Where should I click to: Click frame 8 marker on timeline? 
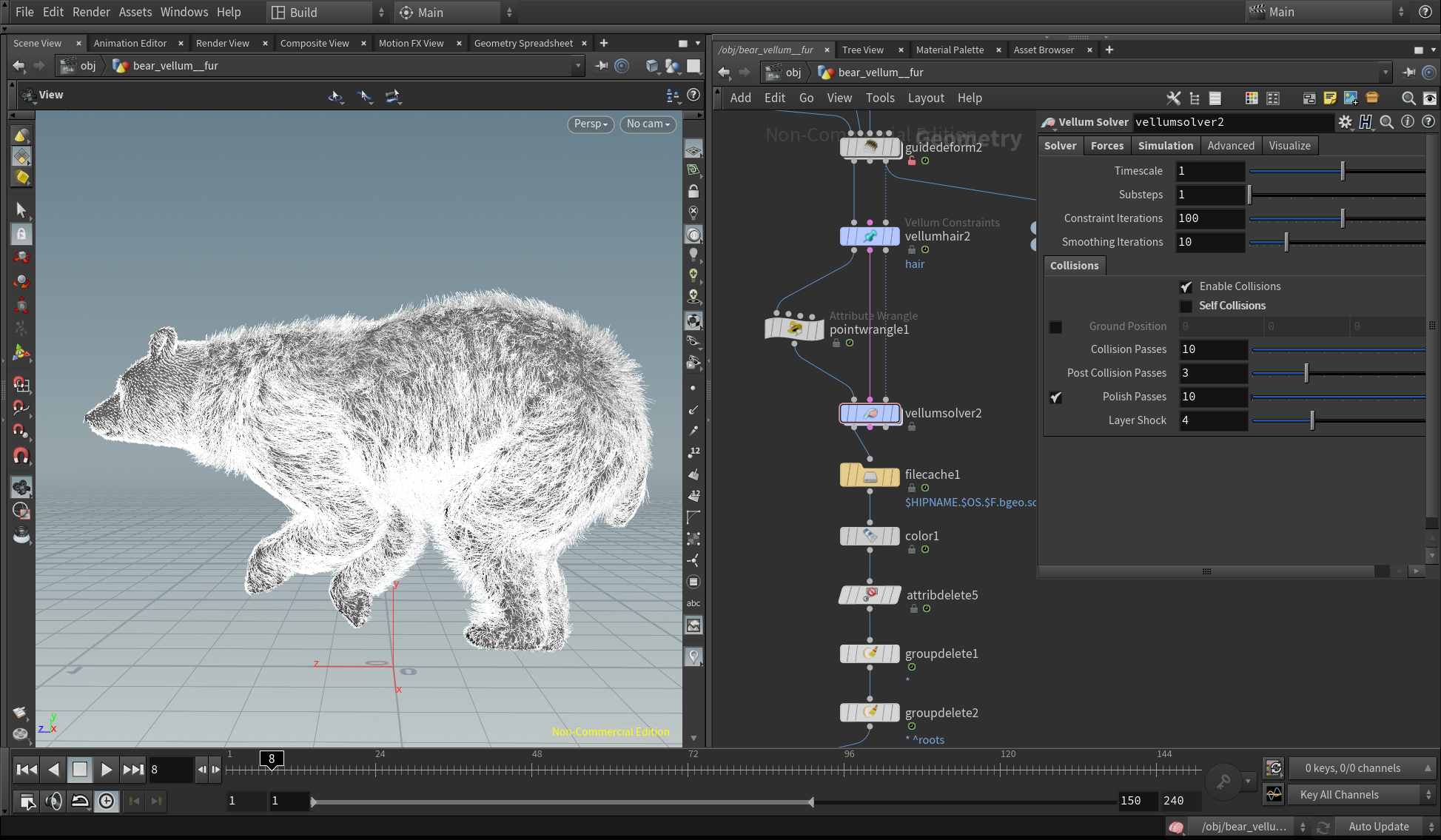(x=272, y=759)
